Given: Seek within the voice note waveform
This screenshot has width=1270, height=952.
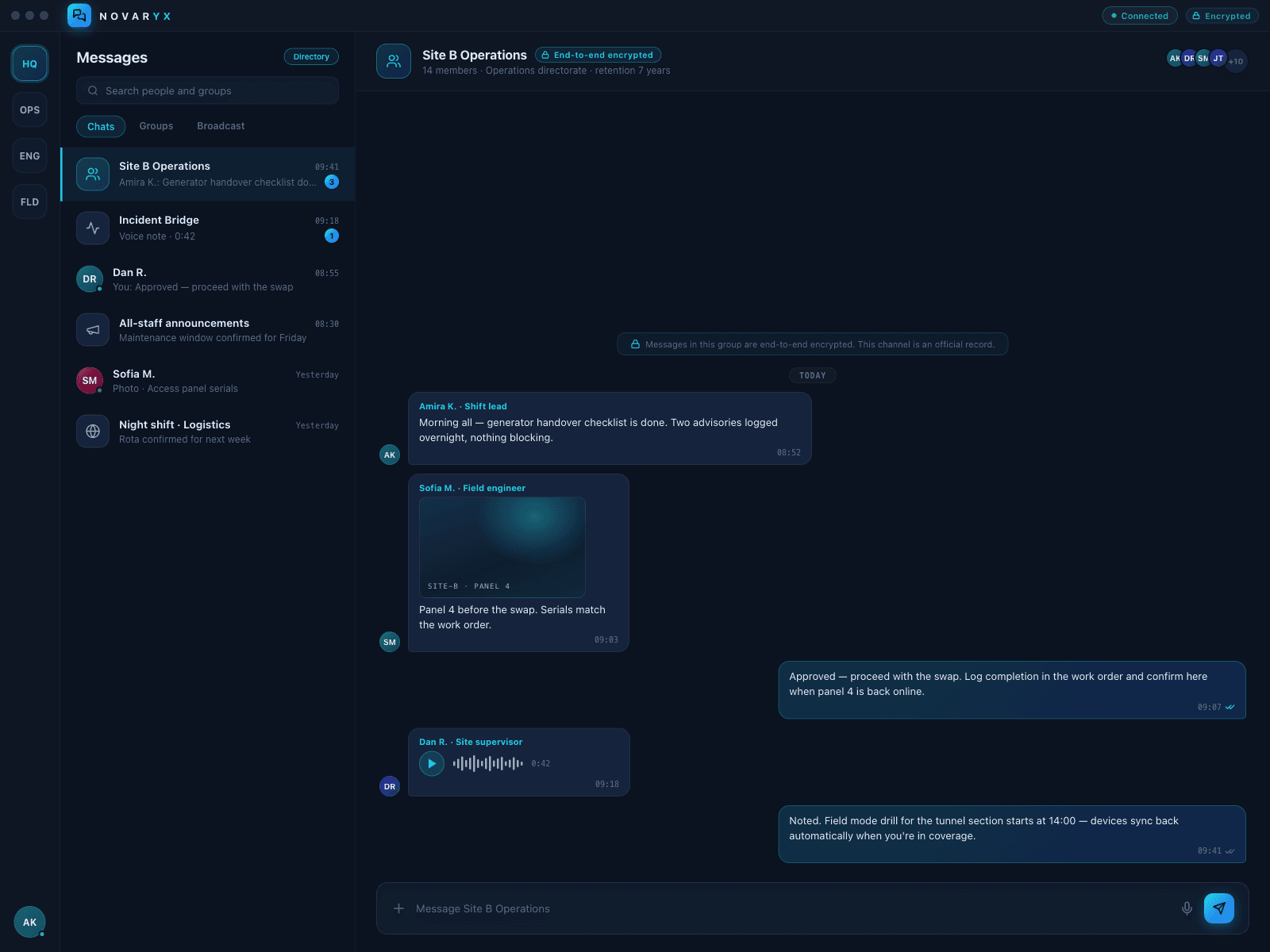Looking at the screenshot, I should [x=487, y=763].
